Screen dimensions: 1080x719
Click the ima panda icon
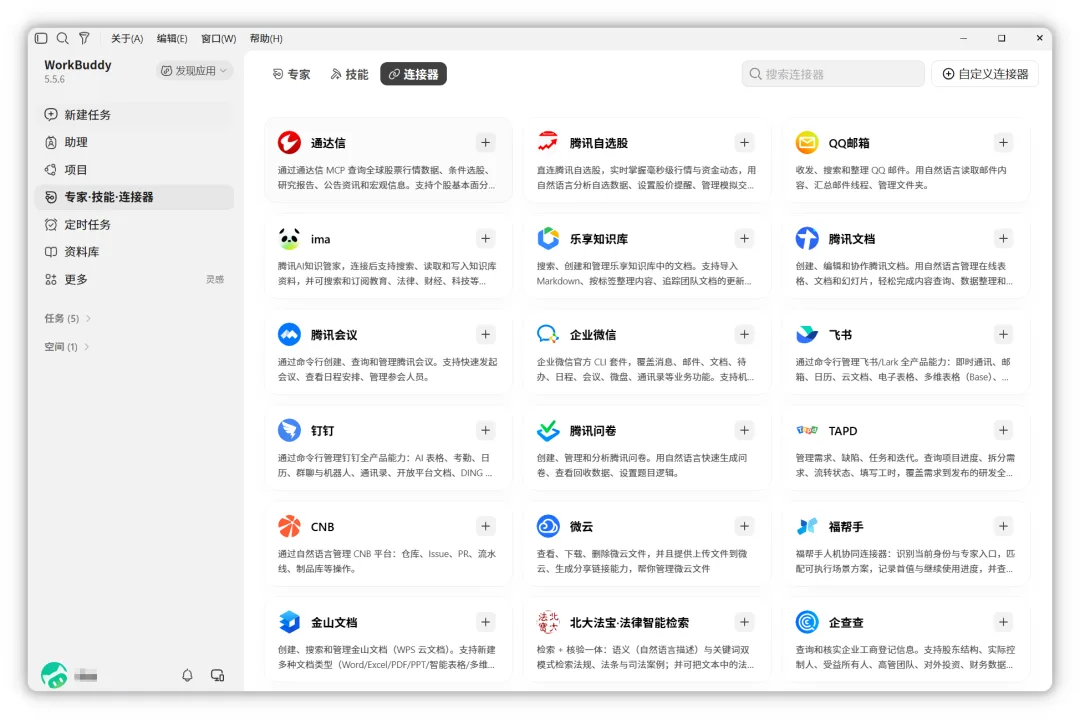pos(289,238)
